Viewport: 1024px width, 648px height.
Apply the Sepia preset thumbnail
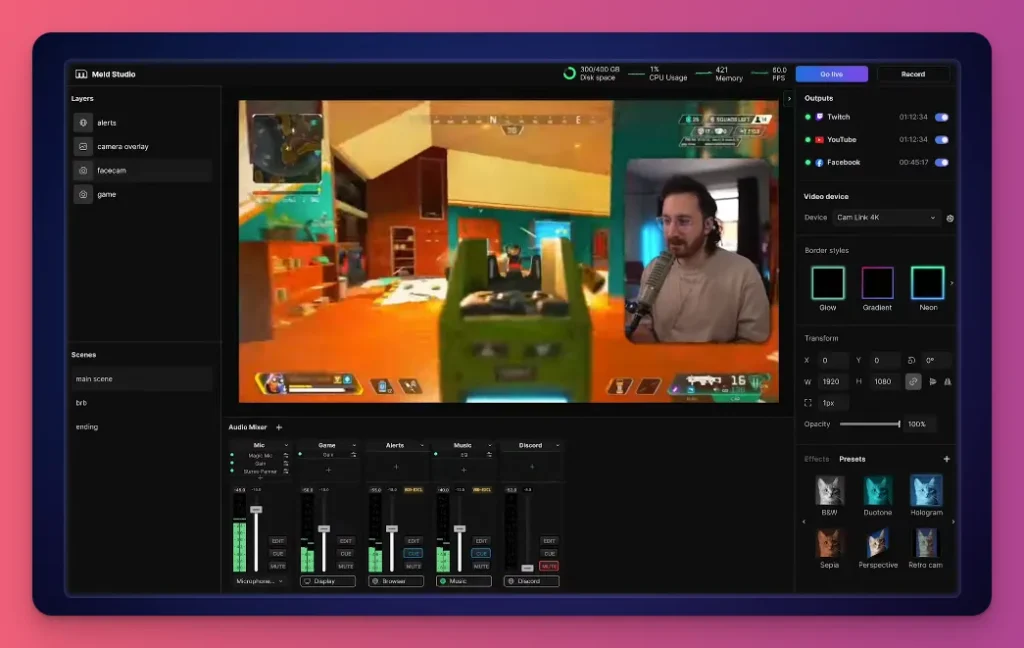pos(829,543)
